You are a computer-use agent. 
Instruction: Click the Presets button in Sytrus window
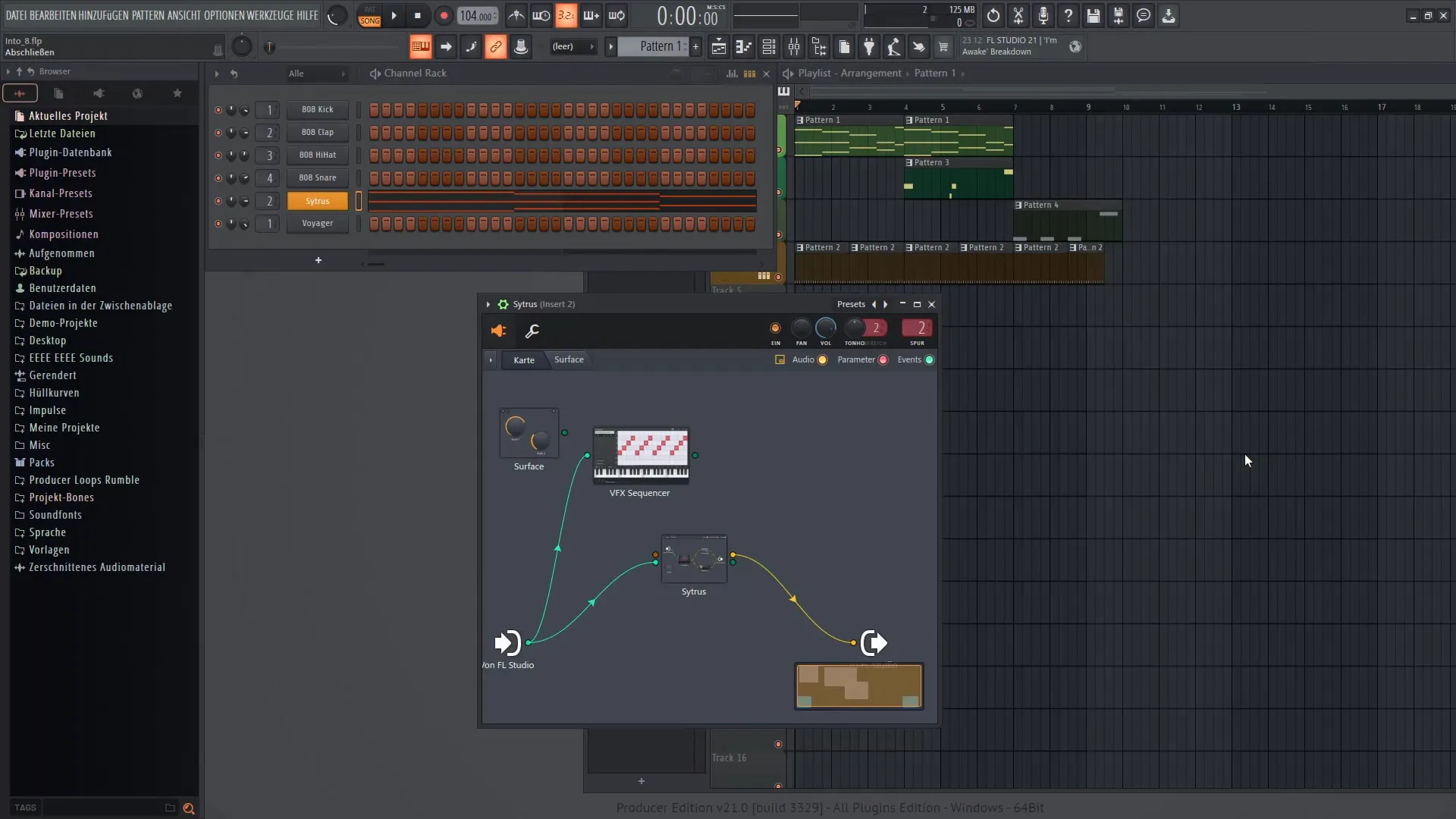[848, 304]
